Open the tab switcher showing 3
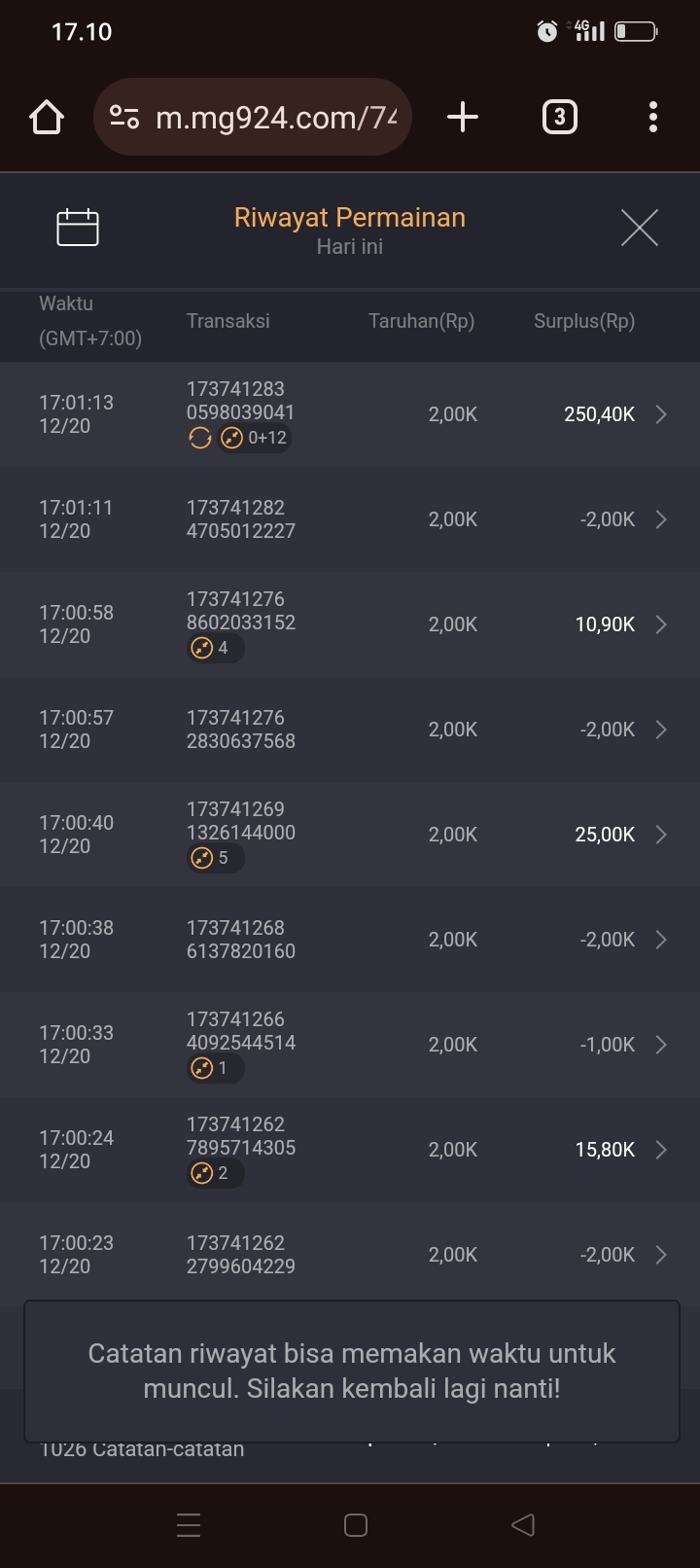Screen dimensions: 700x1568 tap(559, 117)
